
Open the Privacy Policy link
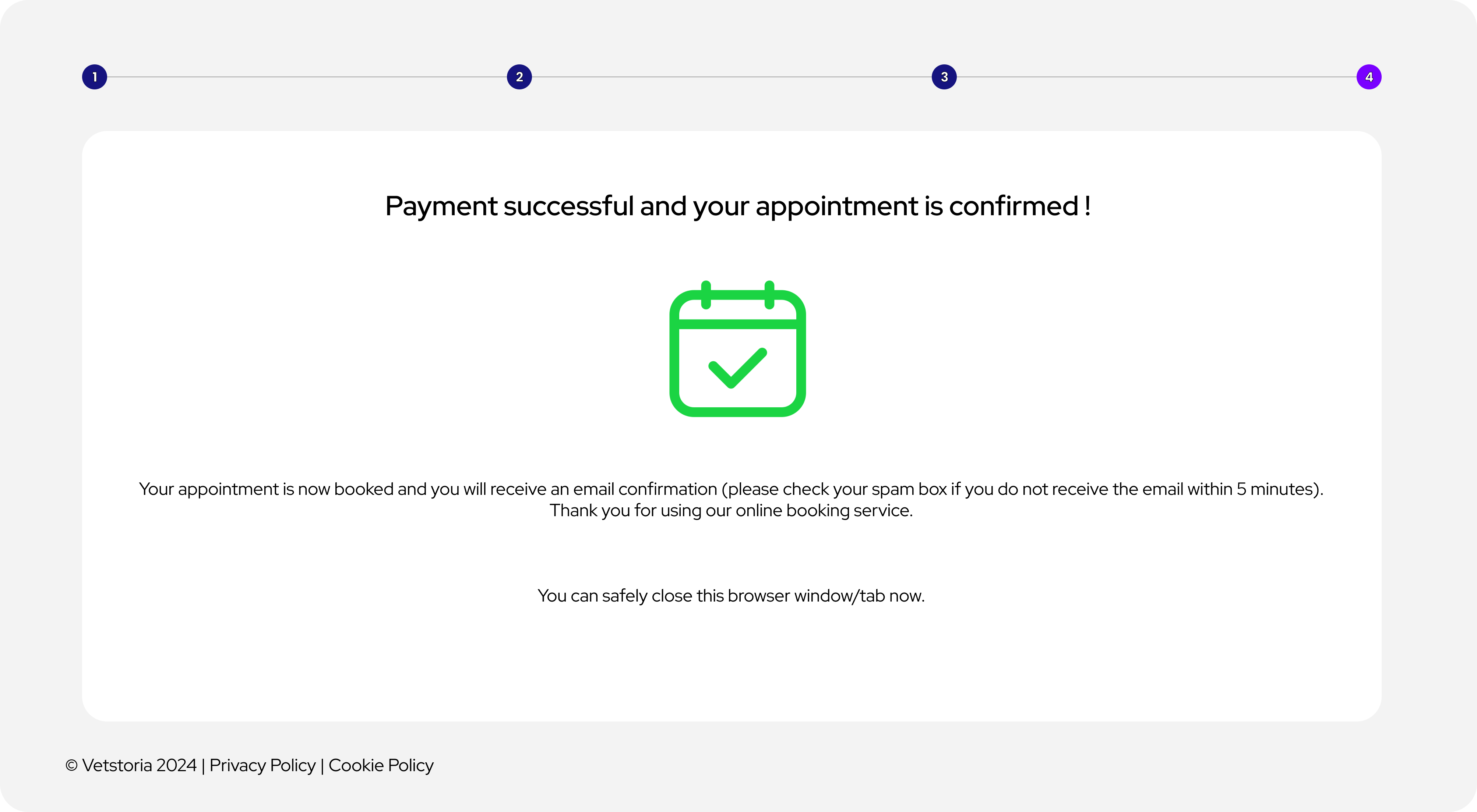(x=262, y=765)
